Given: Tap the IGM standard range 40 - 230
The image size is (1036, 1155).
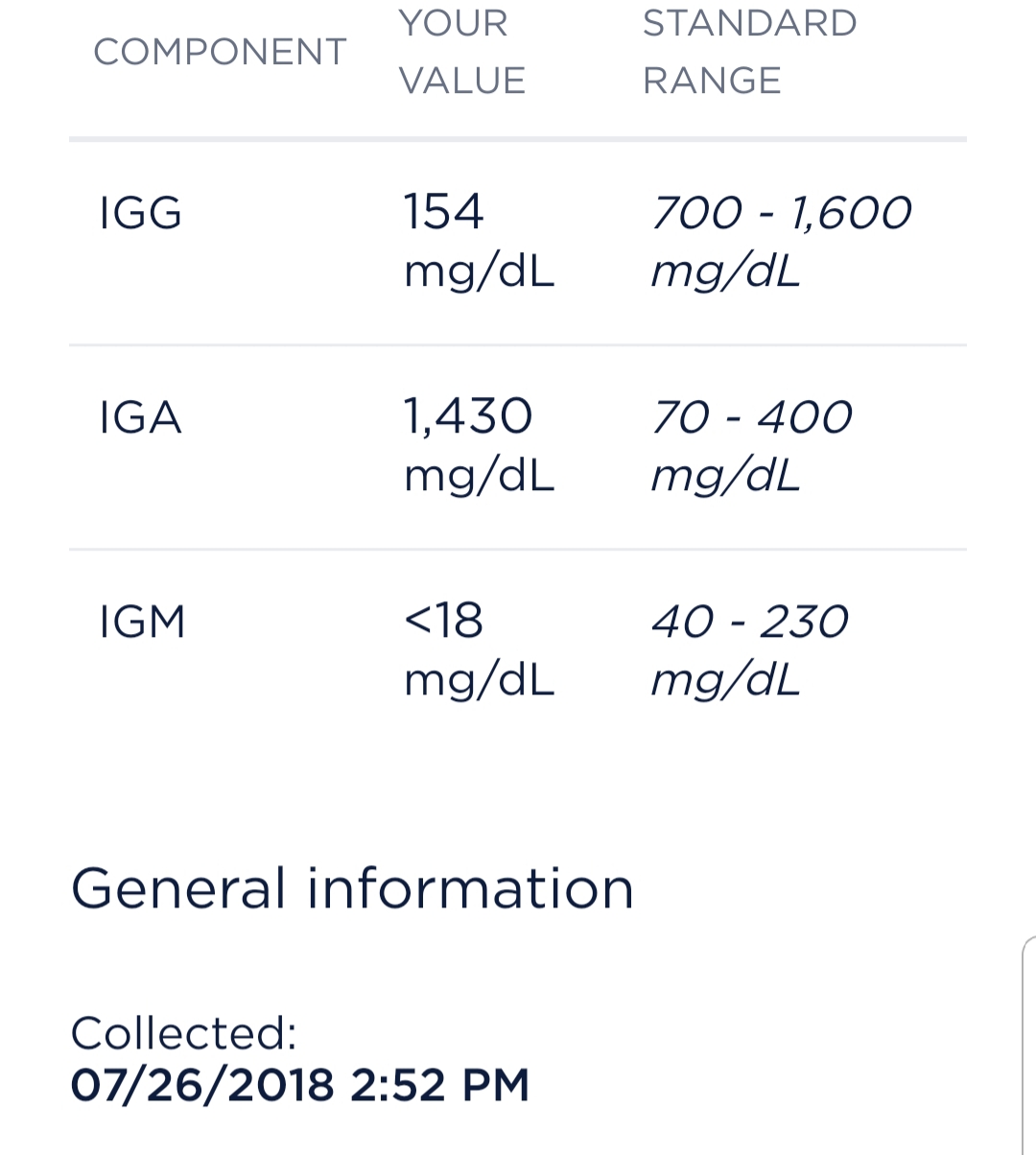Looking at the screenshot, I should tap(749, 622).
